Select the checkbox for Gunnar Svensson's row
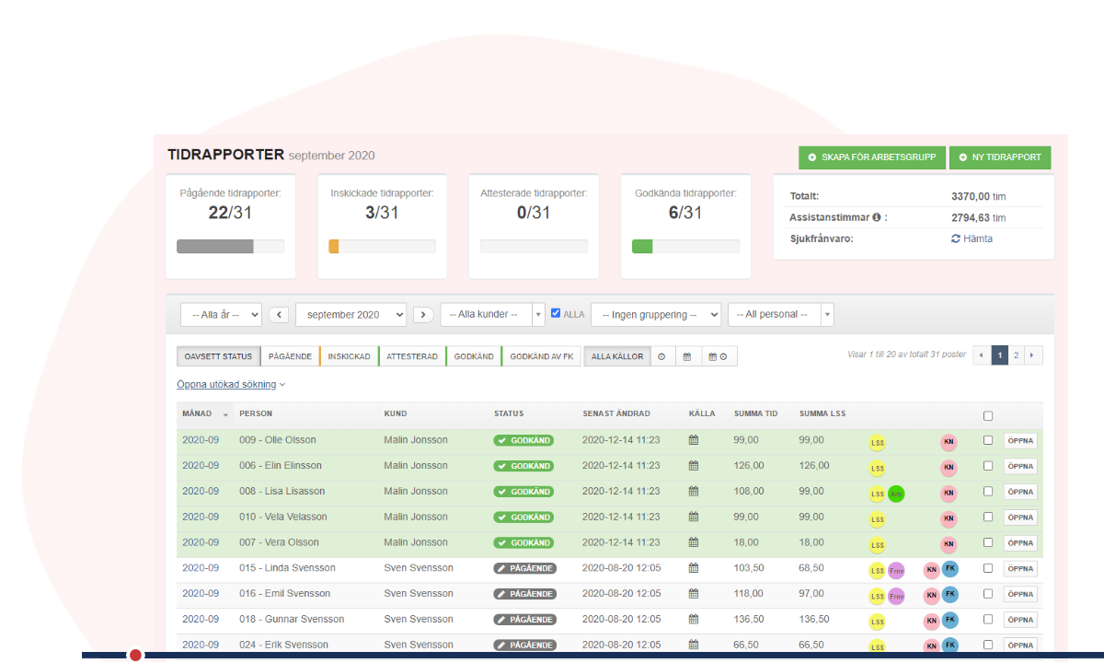This screenshot has width=1104, height=662. [988, 619]
